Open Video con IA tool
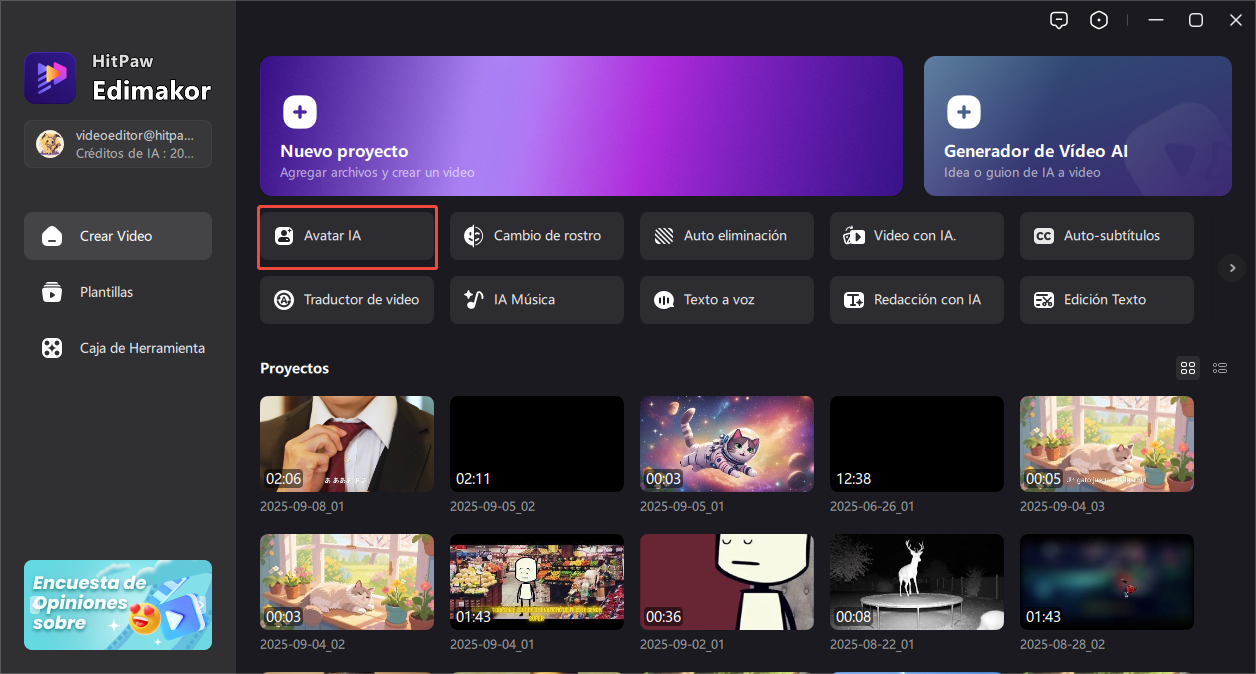Screen dimensions: 1256x674 (916, 236)
